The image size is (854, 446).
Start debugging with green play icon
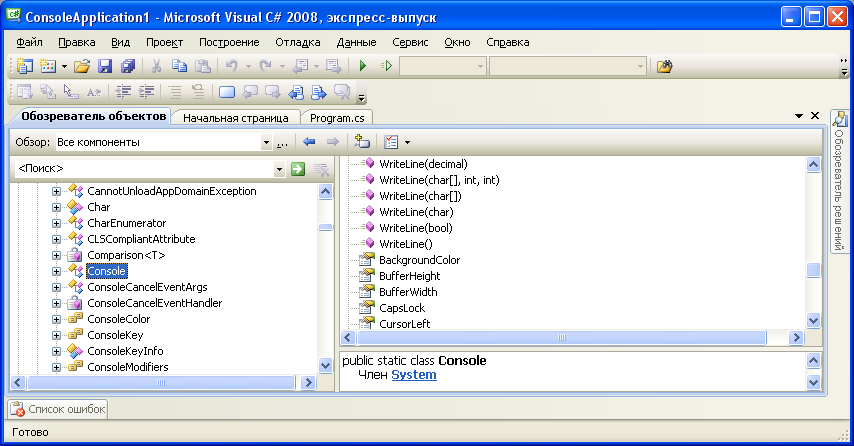pos(363,66)
